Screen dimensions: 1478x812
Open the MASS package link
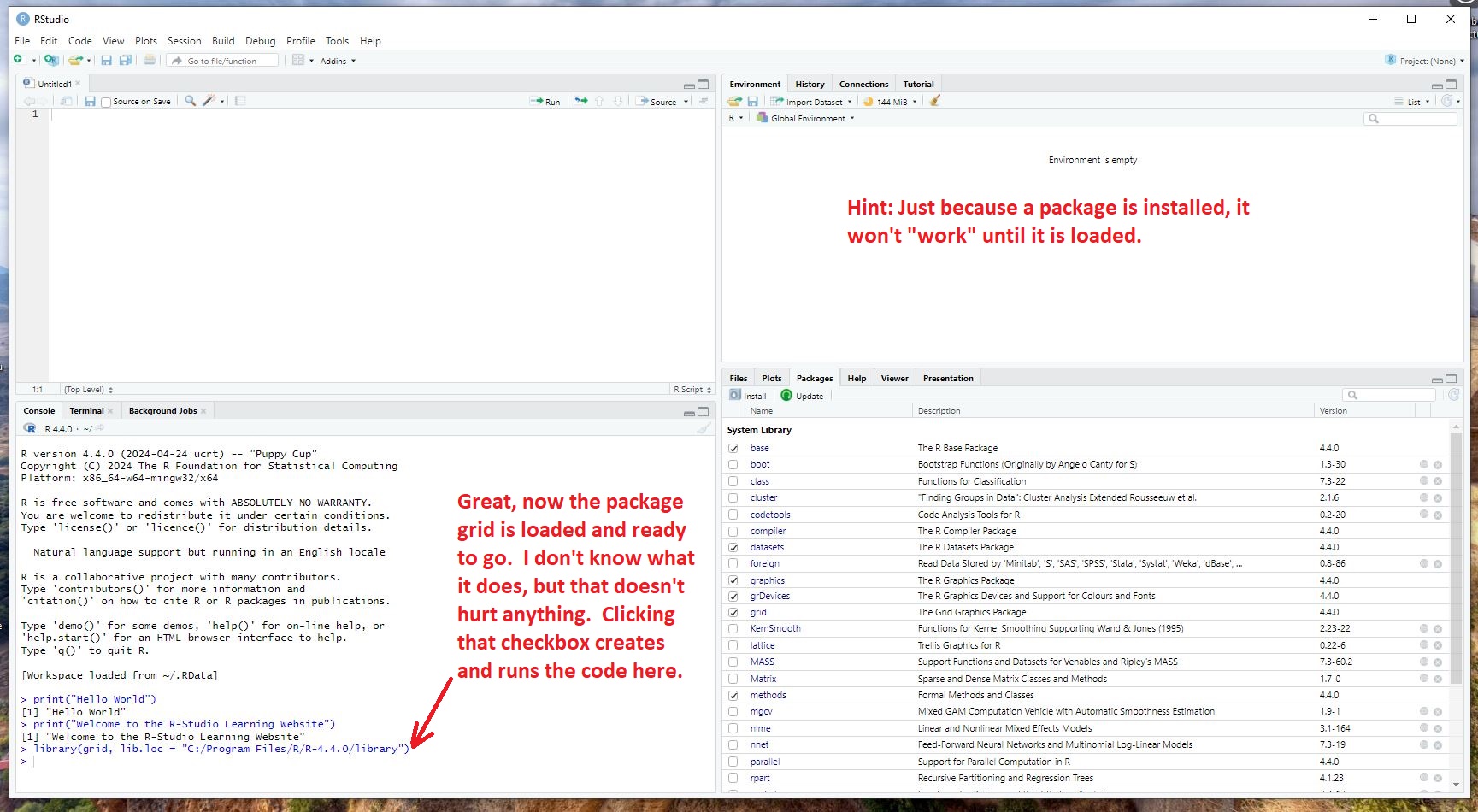[762, 662]
